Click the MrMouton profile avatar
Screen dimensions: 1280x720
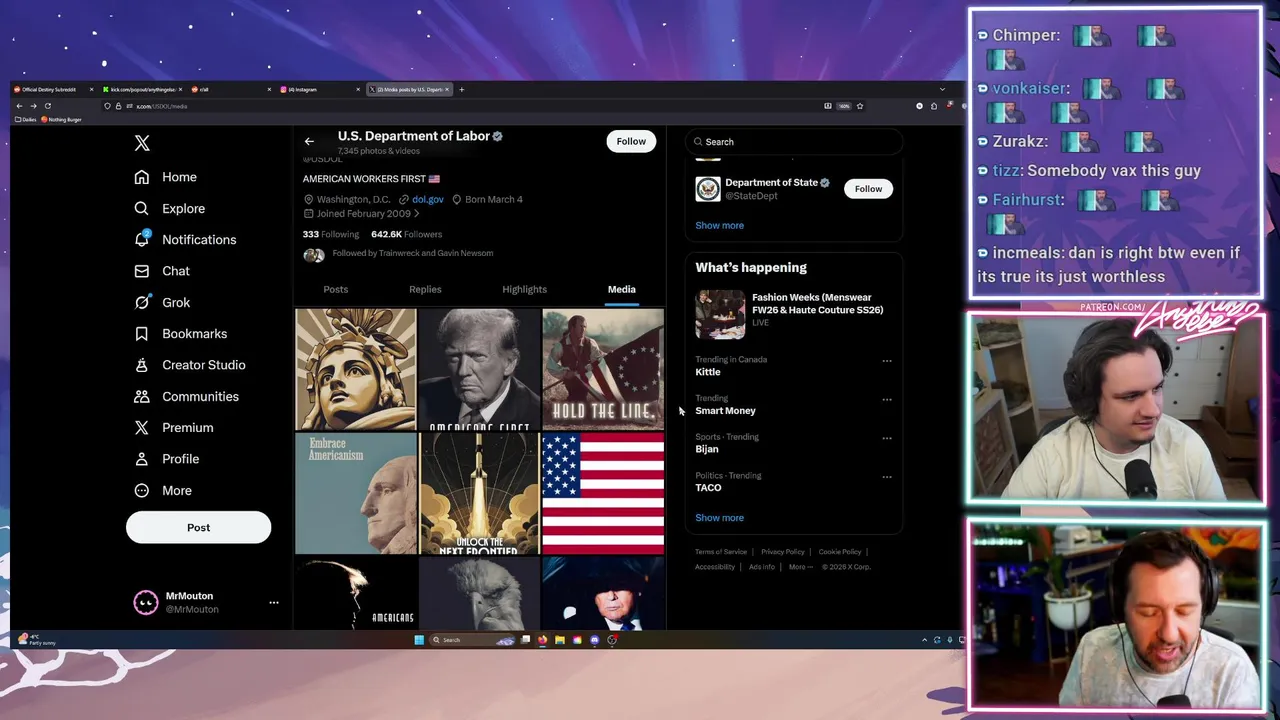tap(146, 602)
